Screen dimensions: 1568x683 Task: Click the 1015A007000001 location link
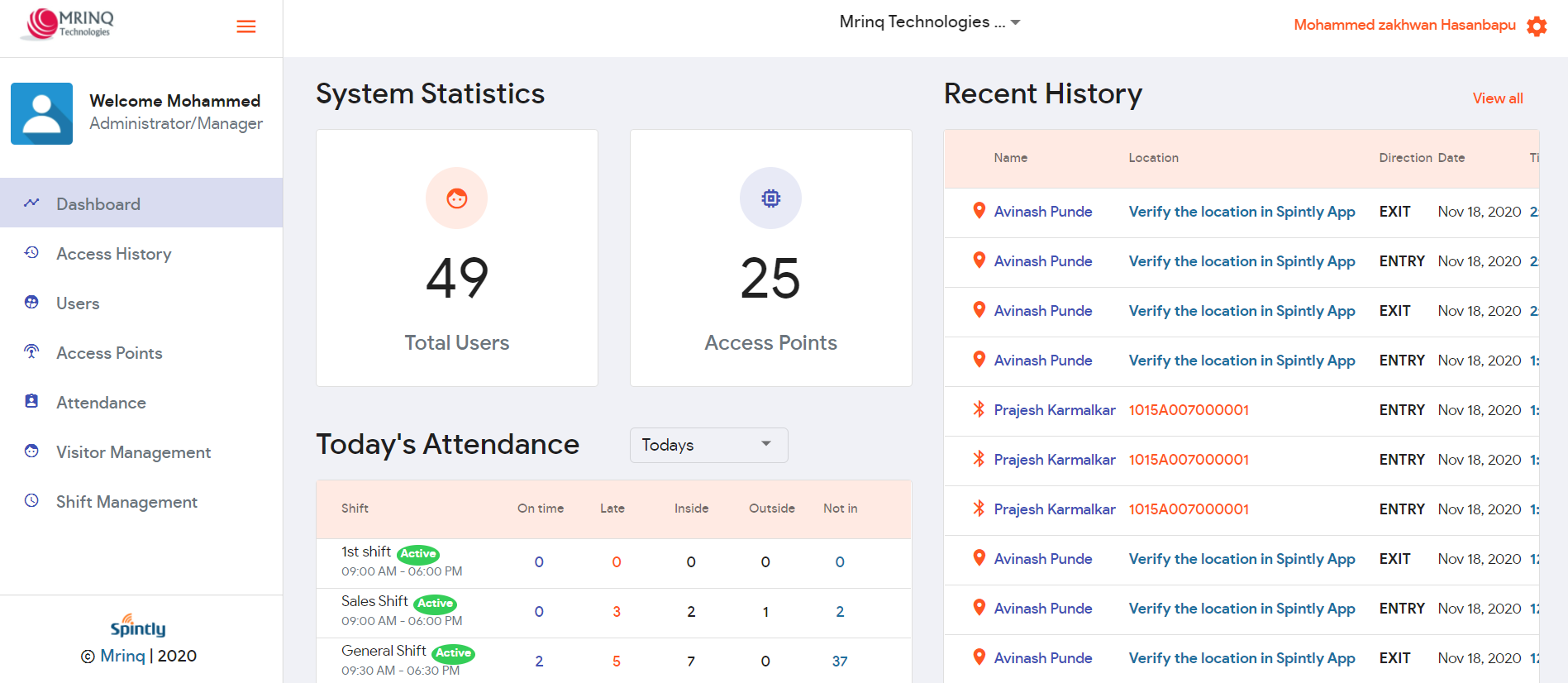tap(1189, 410)
